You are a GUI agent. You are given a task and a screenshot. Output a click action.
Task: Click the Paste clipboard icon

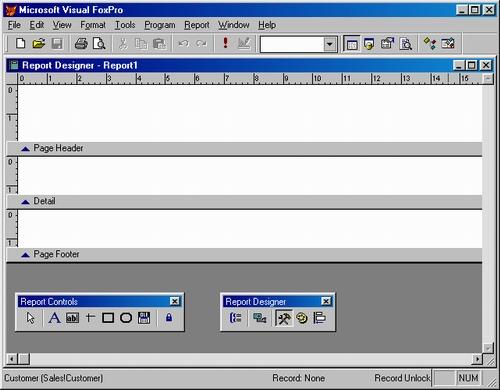pyautogui.click(x=159, y=44)
